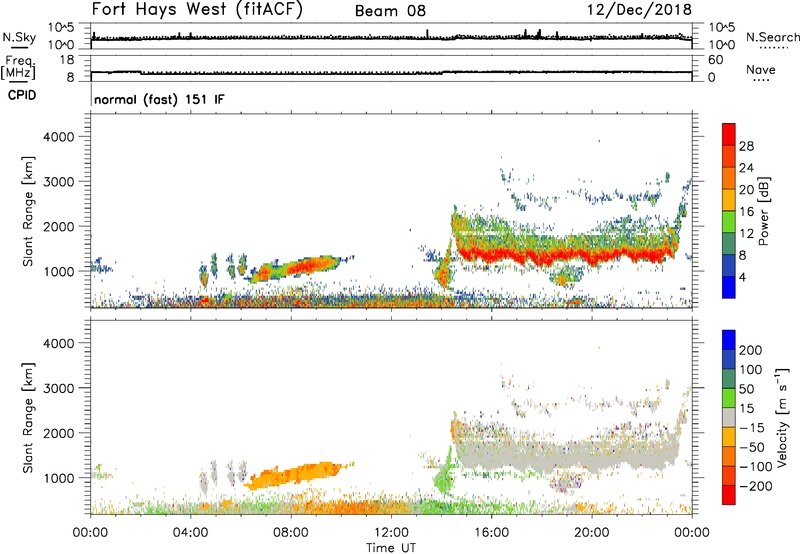
Task: Select the "normal (fast) 151 IF" mode text
Action: pos(159,99)
